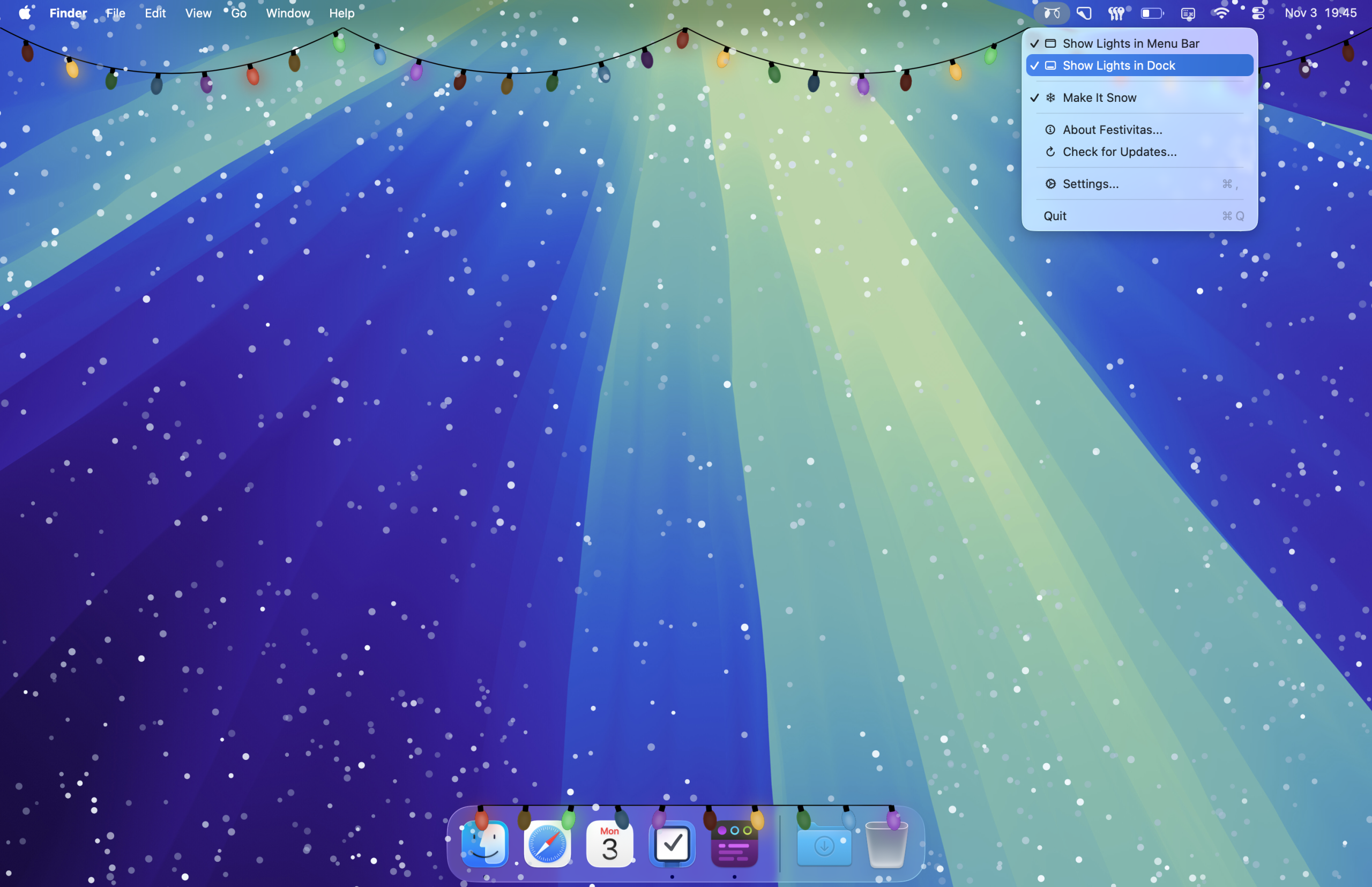Open Control Center from the menu bar
The width and height of the screenshot is (1372, 887).
1257,13
